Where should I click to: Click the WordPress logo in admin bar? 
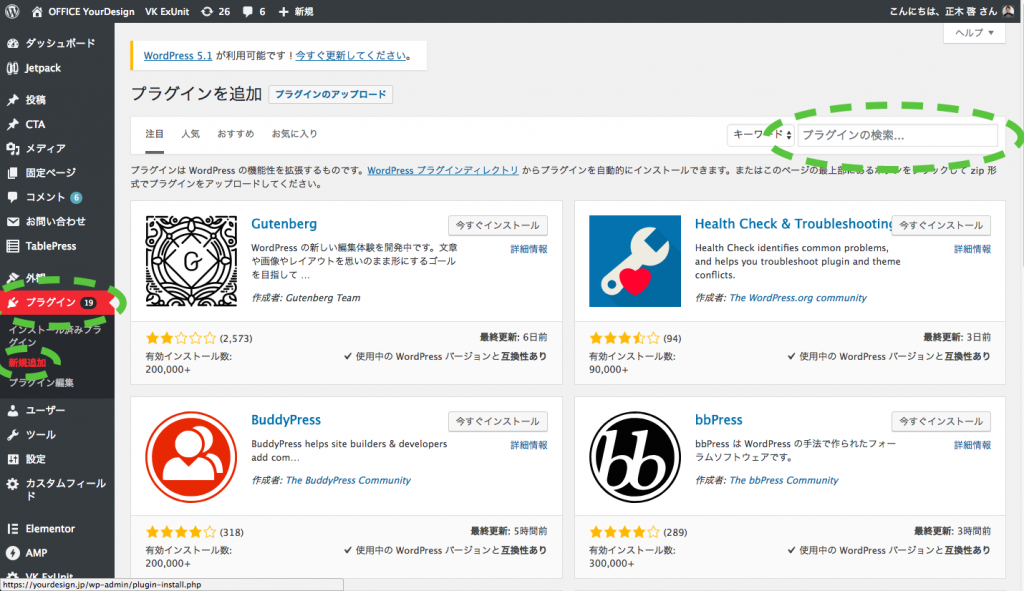point(12,12)
